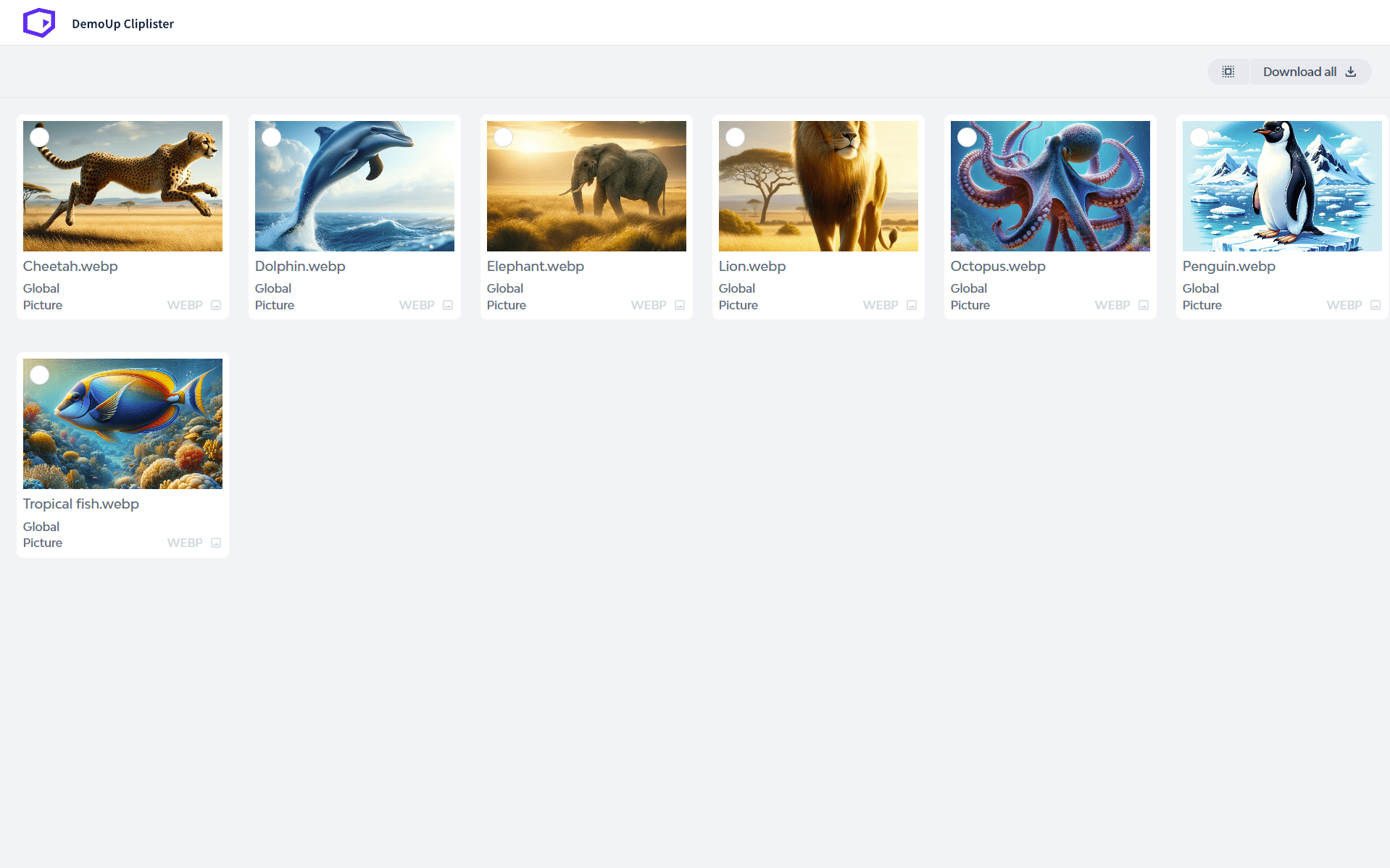
Task: Mark the Tropical fish.webp selection circle
Action: click(40, 375)
